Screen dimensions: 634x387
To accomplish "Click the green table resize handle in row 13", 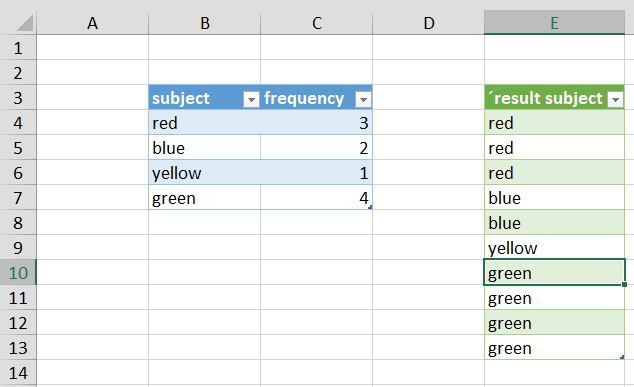I will tap(622, 357).
